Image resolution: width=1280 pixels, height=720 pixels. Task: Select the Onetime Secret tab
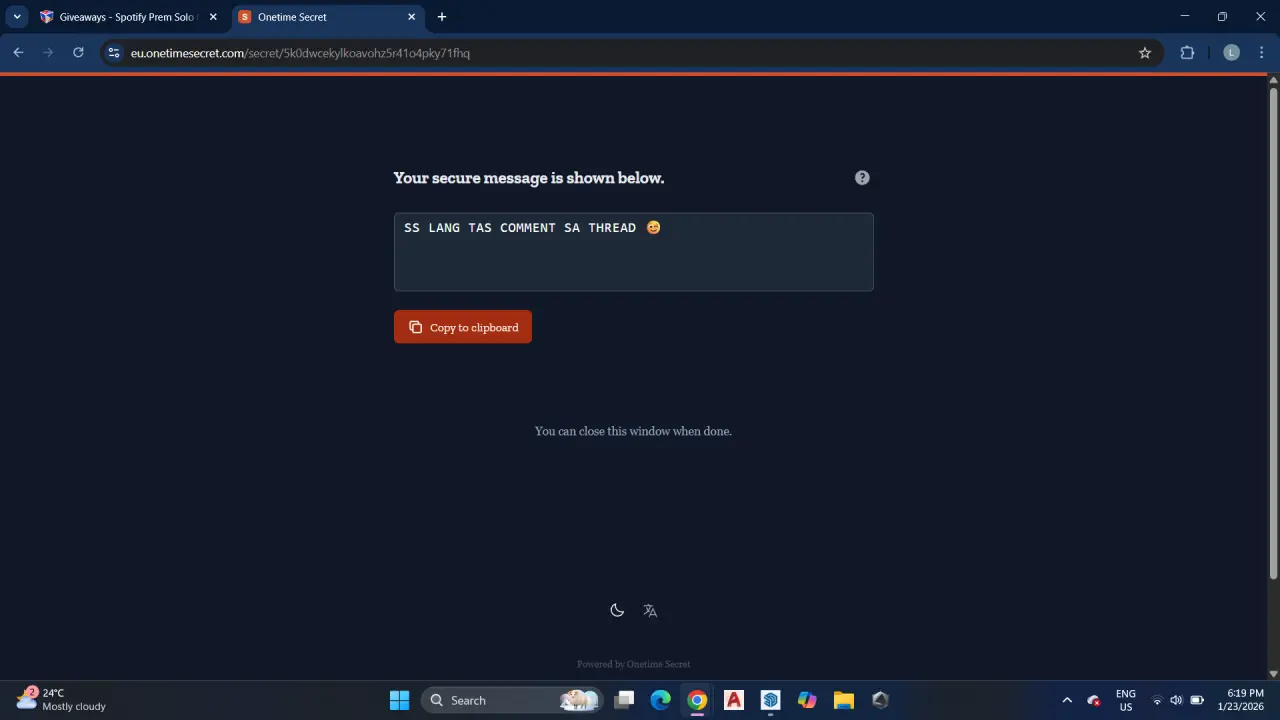coord(326,17)
